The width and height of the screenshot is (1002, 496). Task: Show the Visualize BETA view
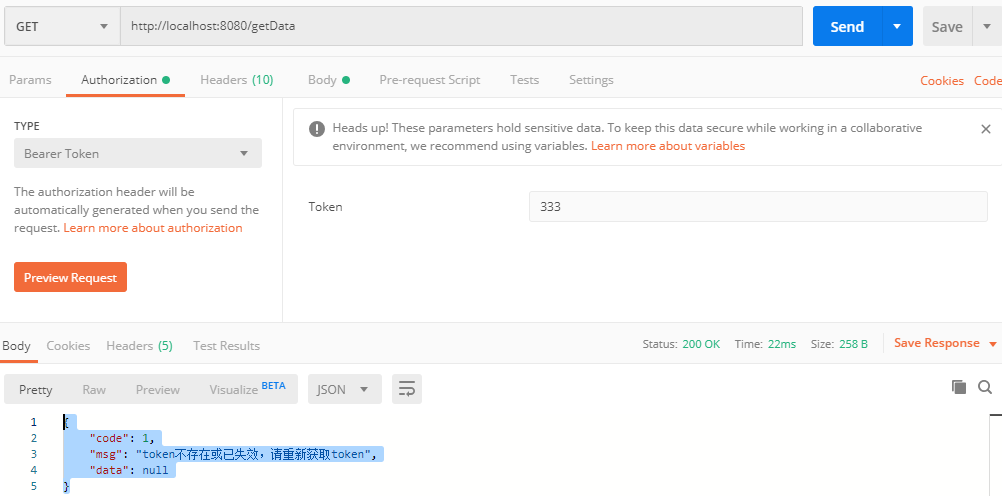click(247, 389)
